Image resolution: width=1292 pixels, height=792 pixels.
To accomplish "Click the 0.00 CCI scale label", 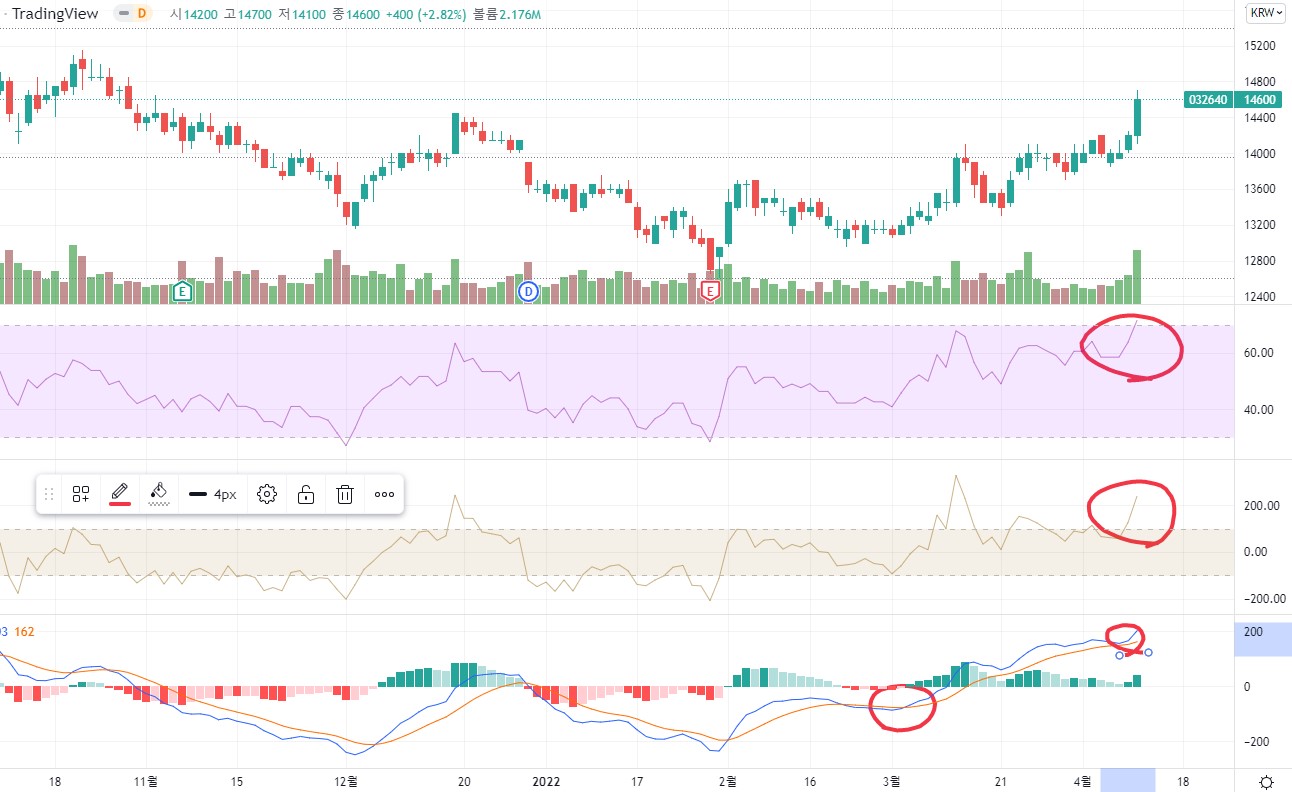I will point(1254,552).
